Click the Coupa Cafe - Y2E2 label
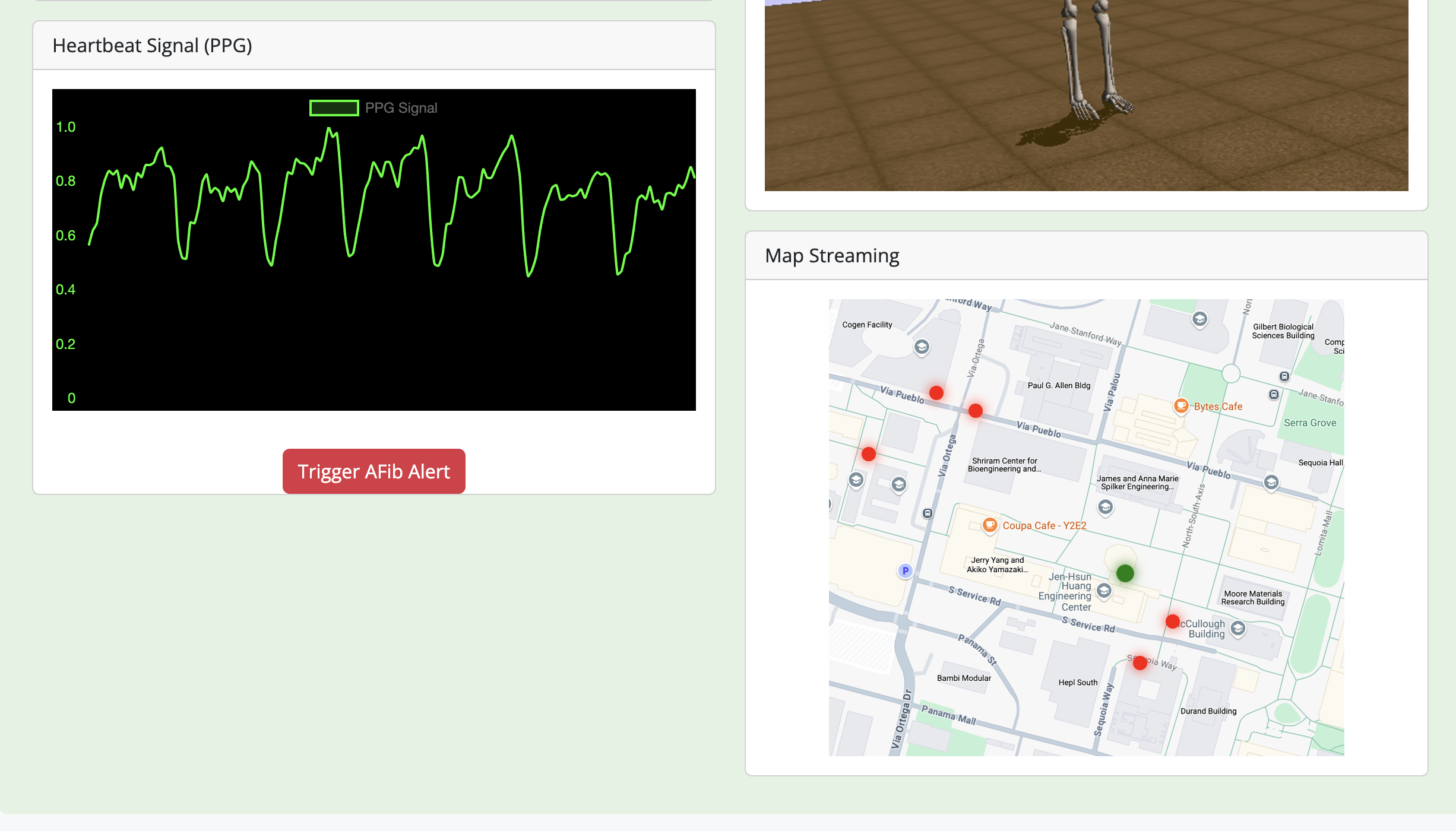The image size is (1456, 831). (x=1044, y=526)
